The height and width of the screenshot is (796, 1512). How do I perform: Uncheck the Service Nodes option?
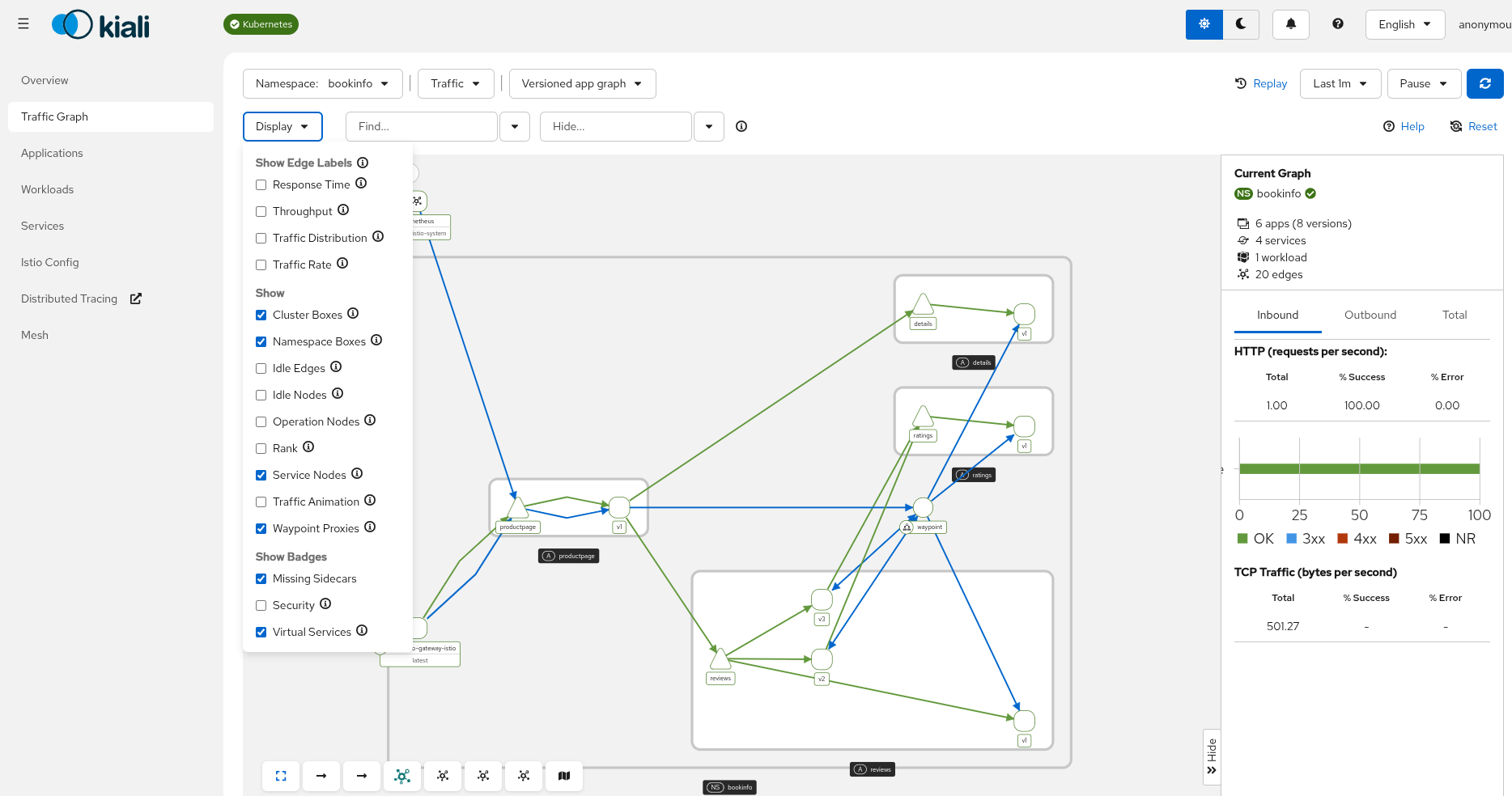261,476
